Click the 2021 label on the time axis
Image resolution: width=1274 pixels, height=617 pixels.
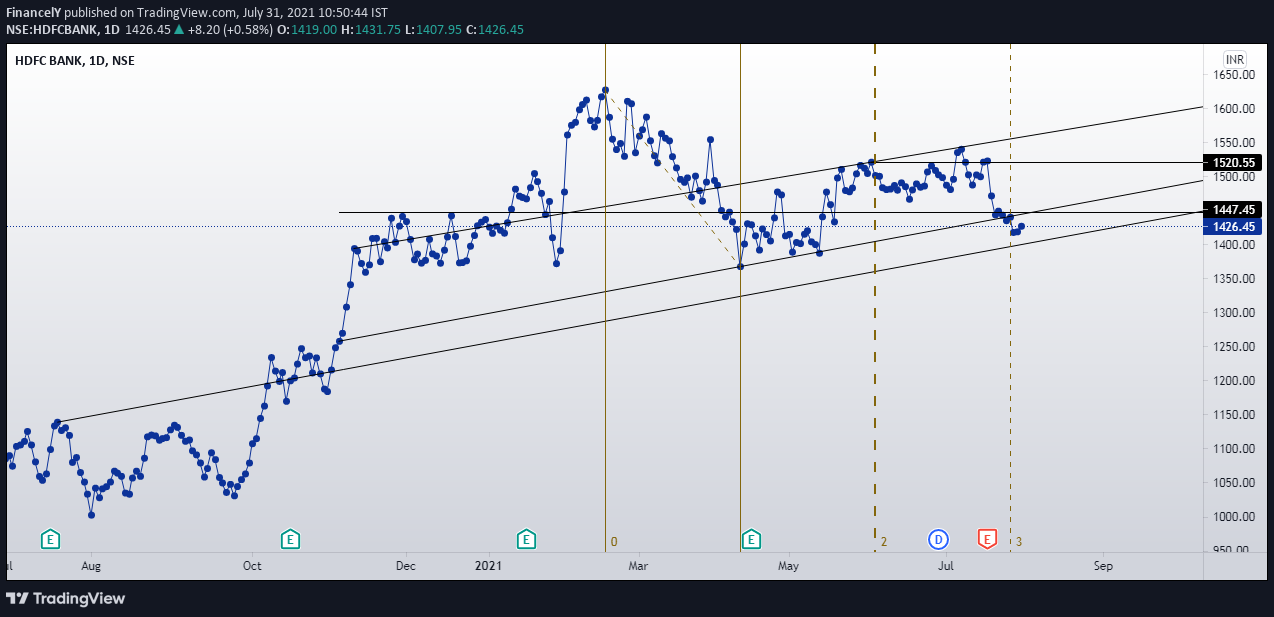click(487, 566)
